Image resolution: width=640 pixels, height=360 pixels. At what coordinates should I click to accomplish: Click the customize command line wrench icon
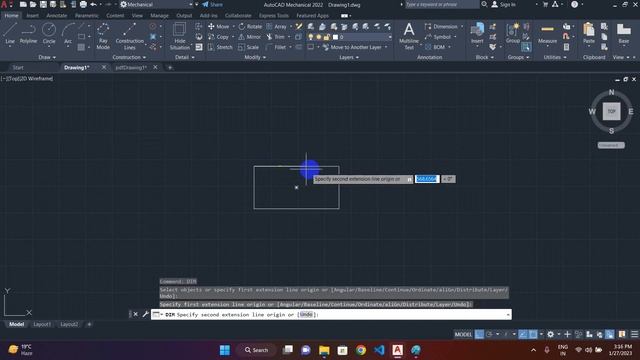point(145,314)
